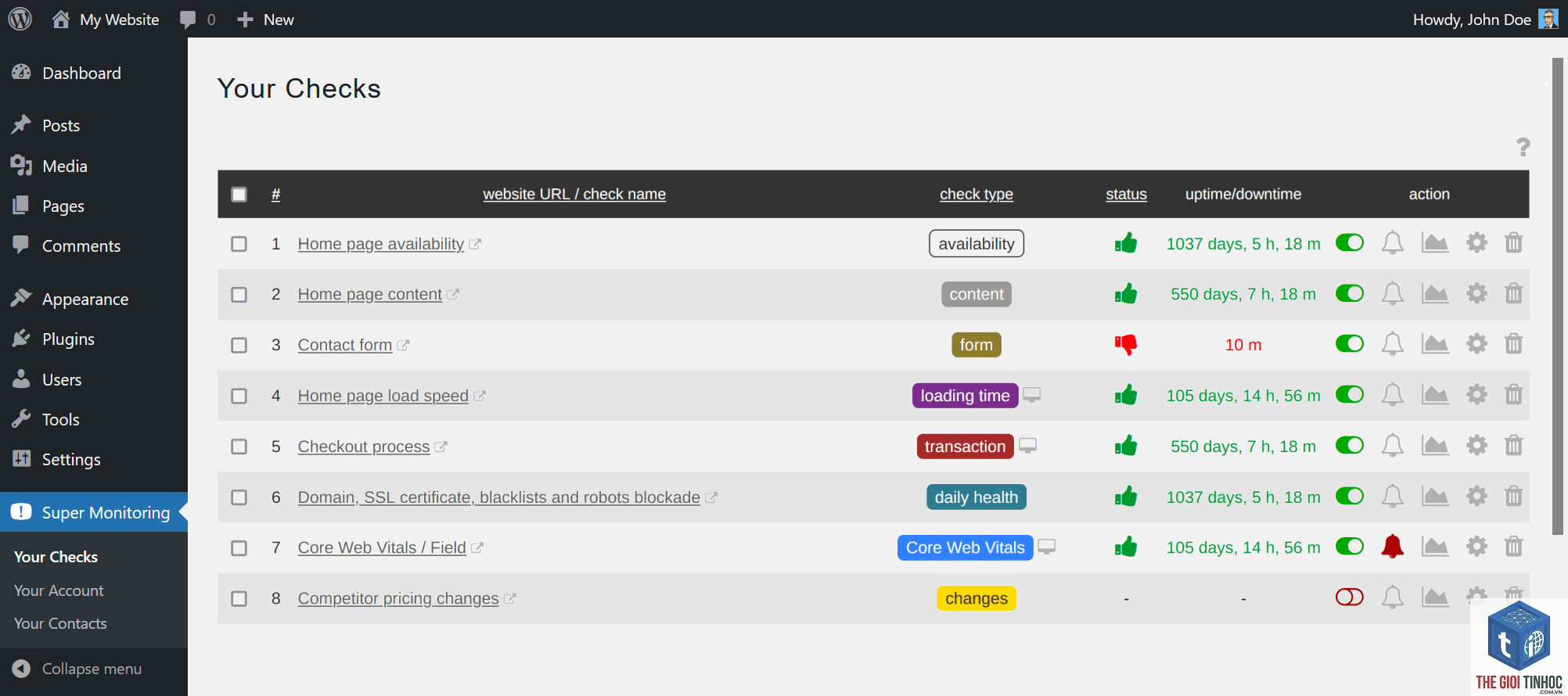This screenshot has height=696, width=1568.
Task: Open Super Monitoring menu item
Action: pyautogui.click(x=94, y=512)
